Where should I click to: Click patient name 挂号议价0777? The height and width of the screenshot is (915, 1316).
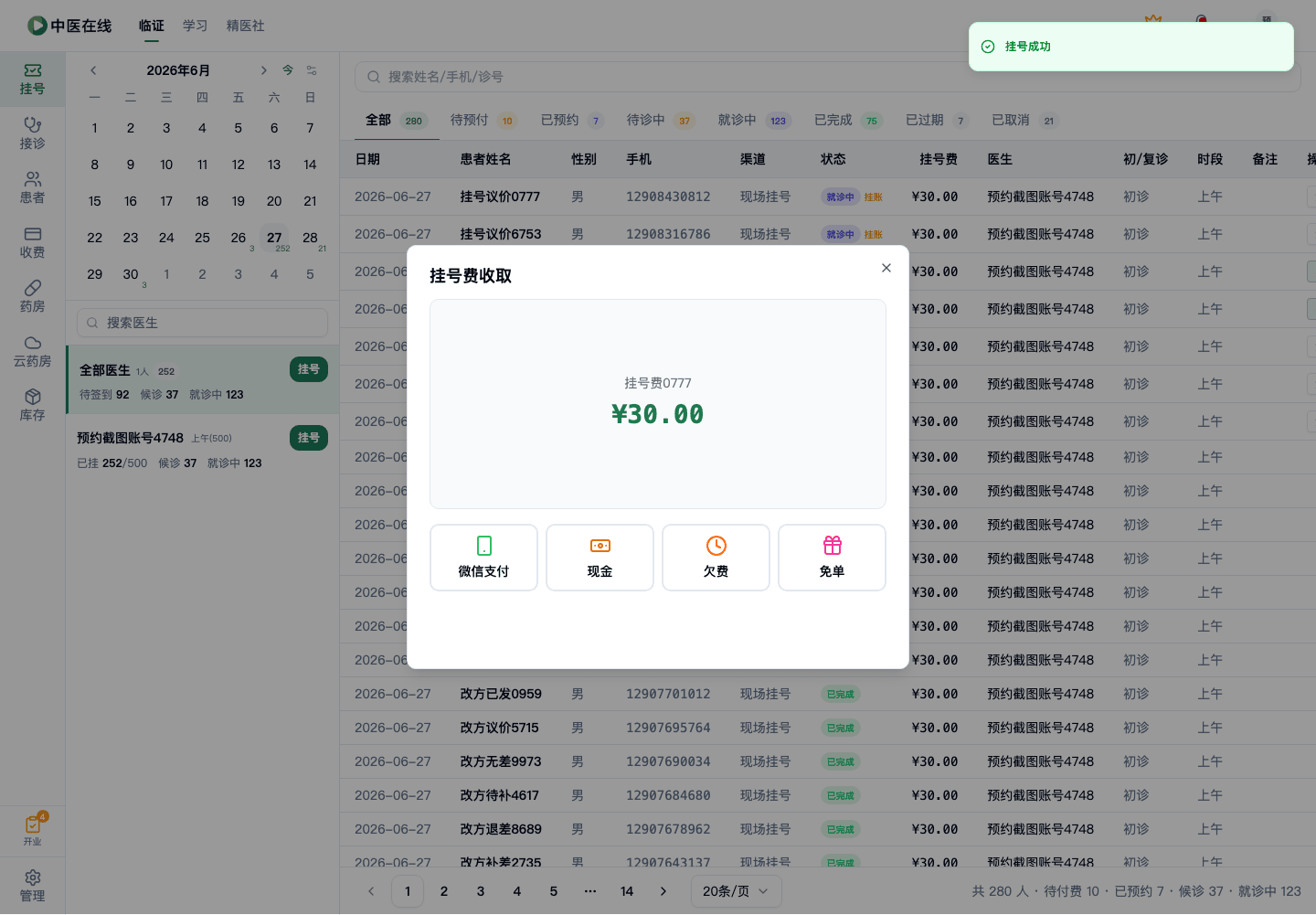pyautogui.click(x=500, y=197)
